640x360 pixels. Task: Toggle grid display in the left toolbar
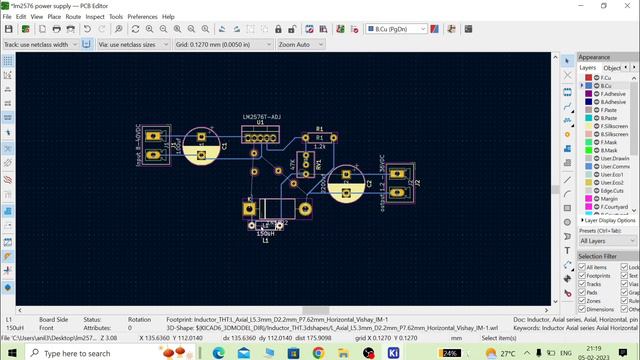[x=8, y=61]
